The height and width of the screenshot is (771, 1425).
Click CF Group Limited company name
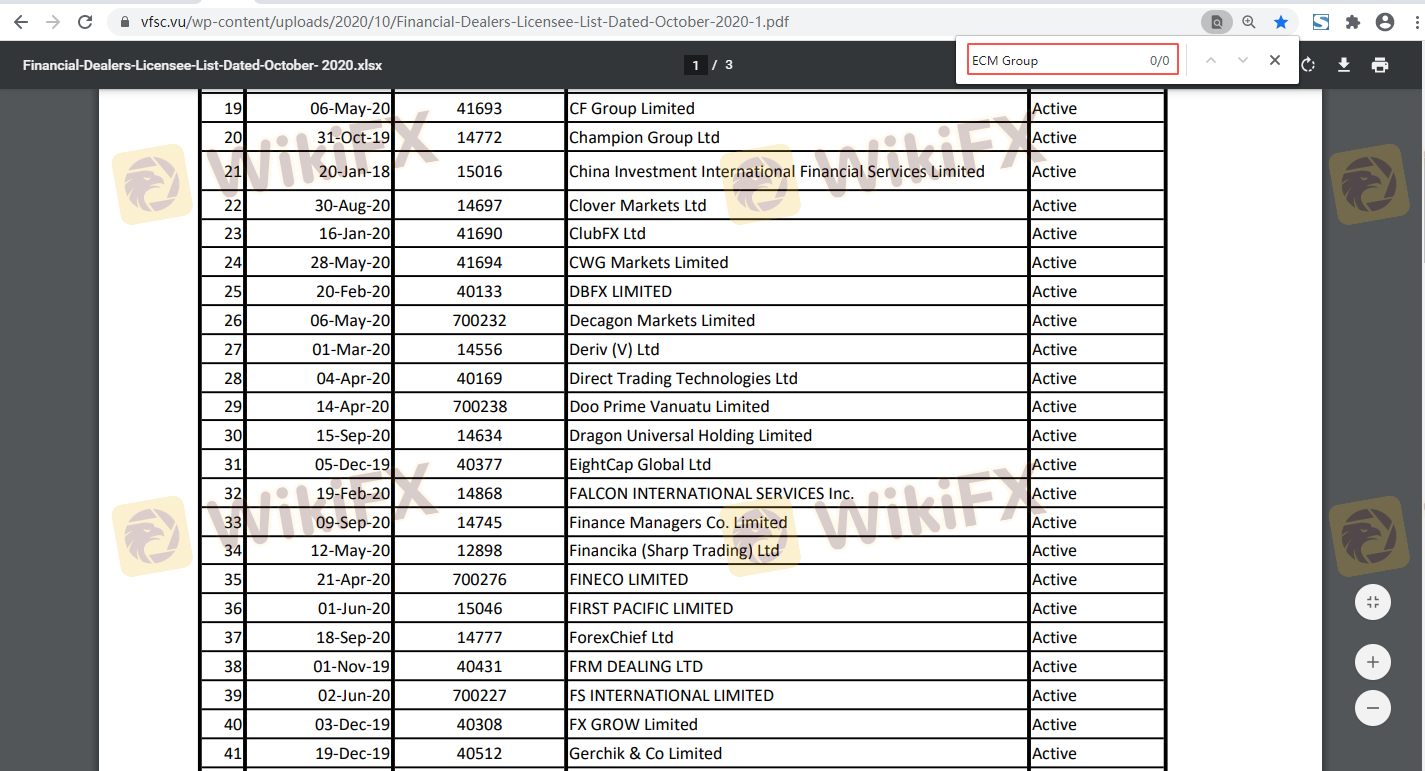[632, 108]
